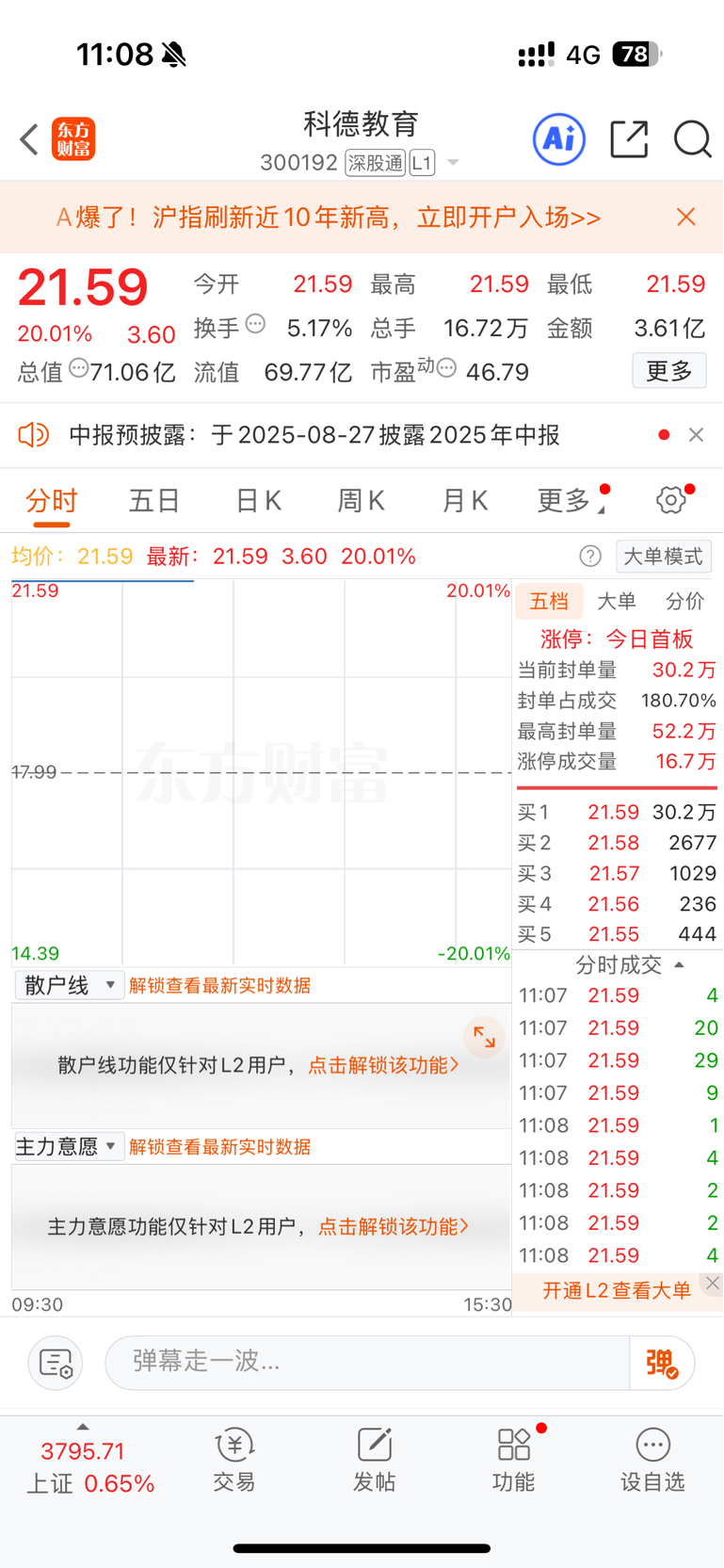Tap the 买4 21.56 order row
The height and width of the screenshot is (1568, 724).
pos(617,904)
